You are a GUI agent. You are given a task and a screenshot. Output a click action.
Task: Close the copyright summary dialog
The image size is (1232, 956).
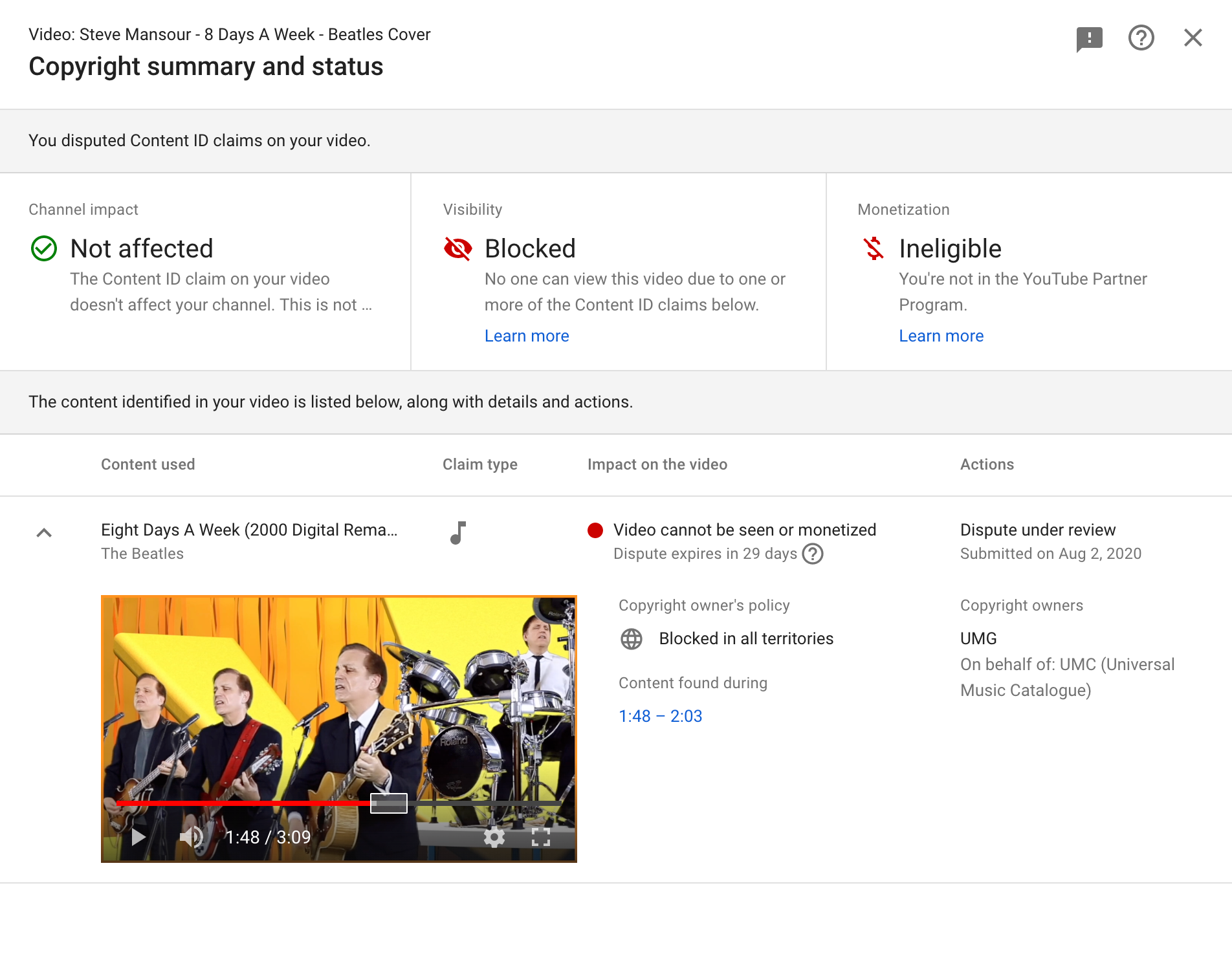coord(1193,38)
